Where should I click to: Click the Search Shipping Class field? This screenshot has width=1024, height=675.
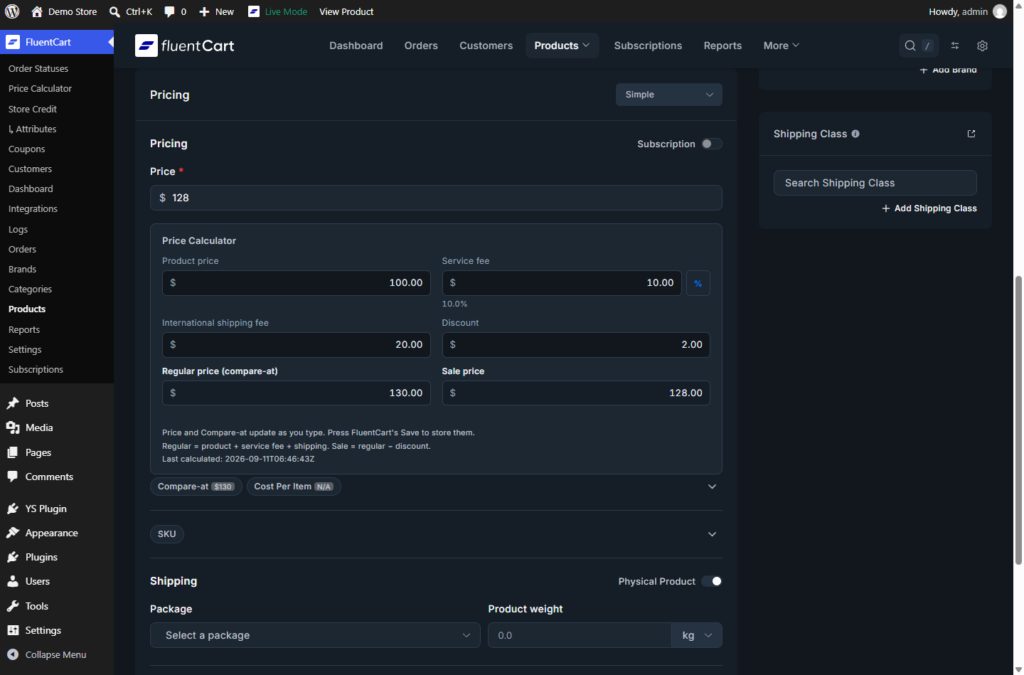875,183
